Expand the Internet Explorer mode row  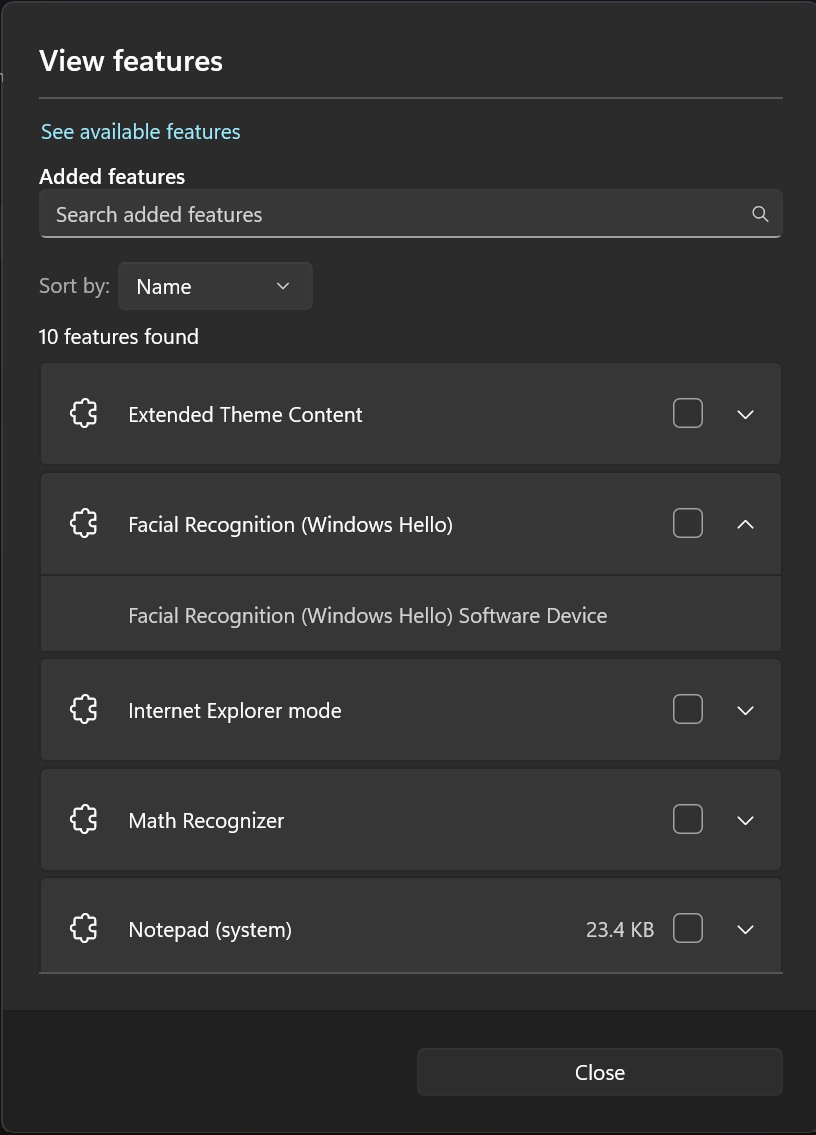point(745,709)
